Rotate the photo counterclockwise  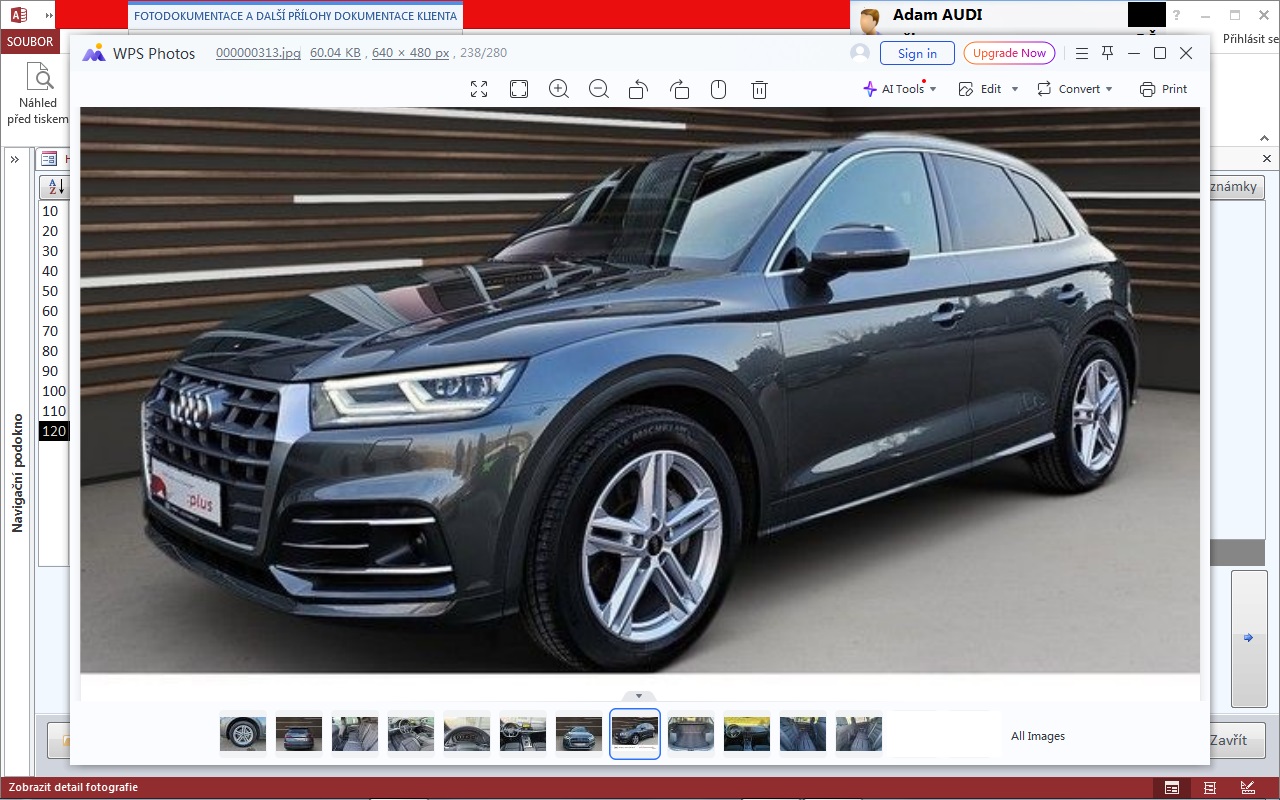[x=638, y=89]
